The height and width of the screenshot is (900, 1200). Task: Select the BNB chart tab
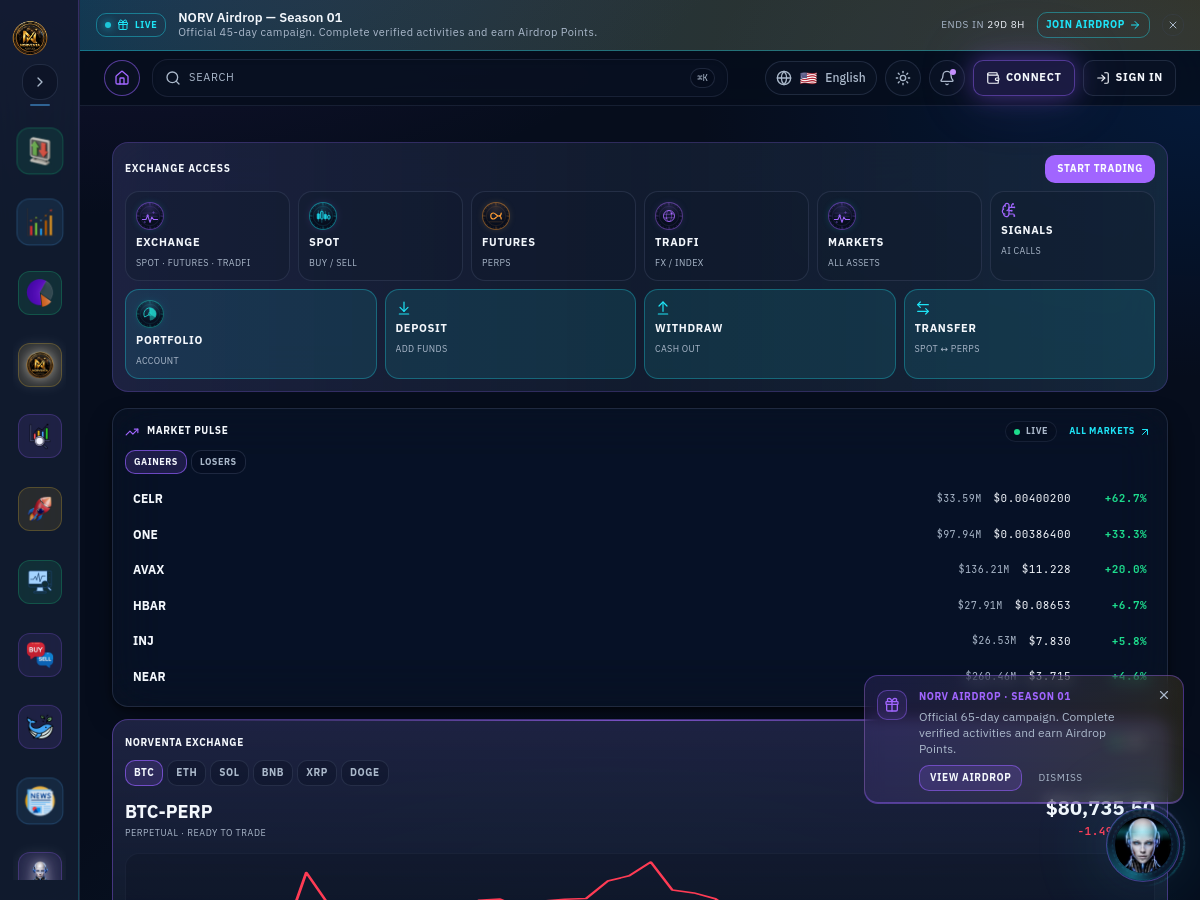[x=273, y=773]
